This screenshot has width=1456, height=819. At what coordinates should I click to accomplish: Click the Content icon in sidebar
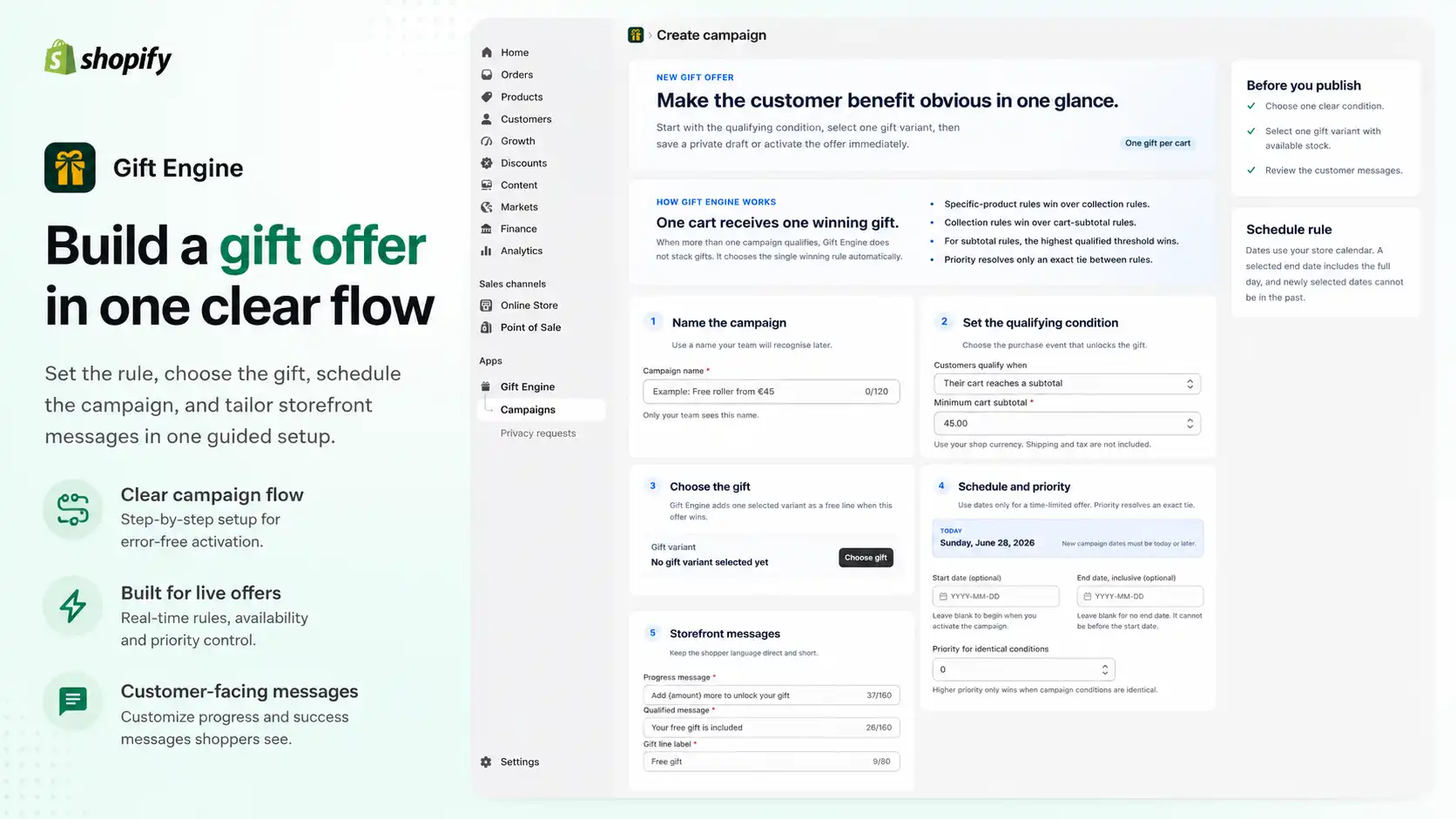(487, 185)
